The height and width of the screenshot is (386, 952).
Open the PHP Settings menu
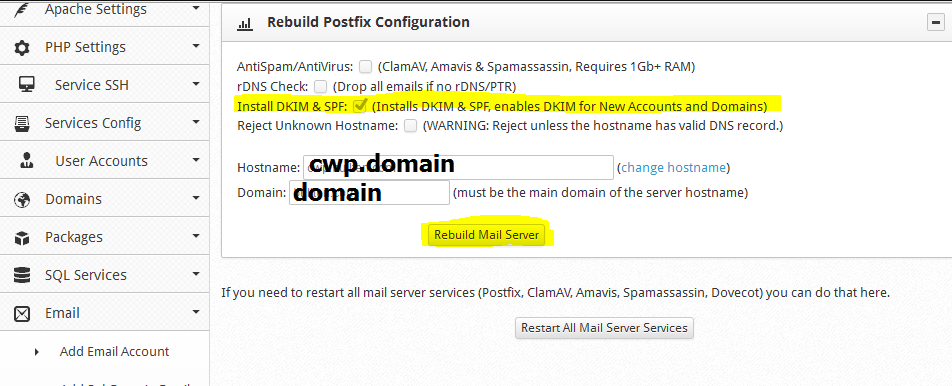(x=104, y=47)
